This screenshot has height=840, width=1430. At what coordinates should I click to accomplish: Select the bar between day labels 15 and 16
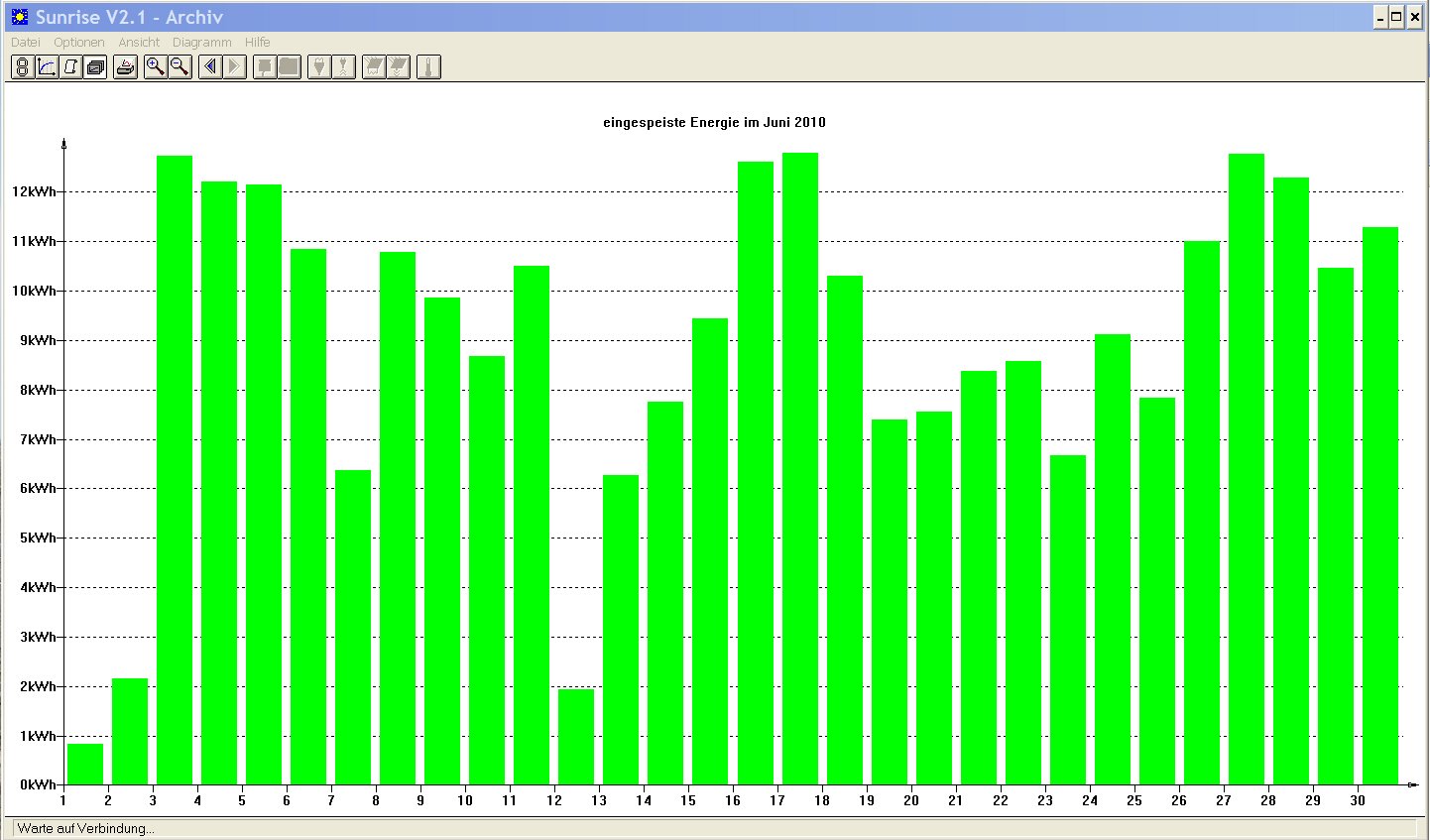click(x=710, y=551)
